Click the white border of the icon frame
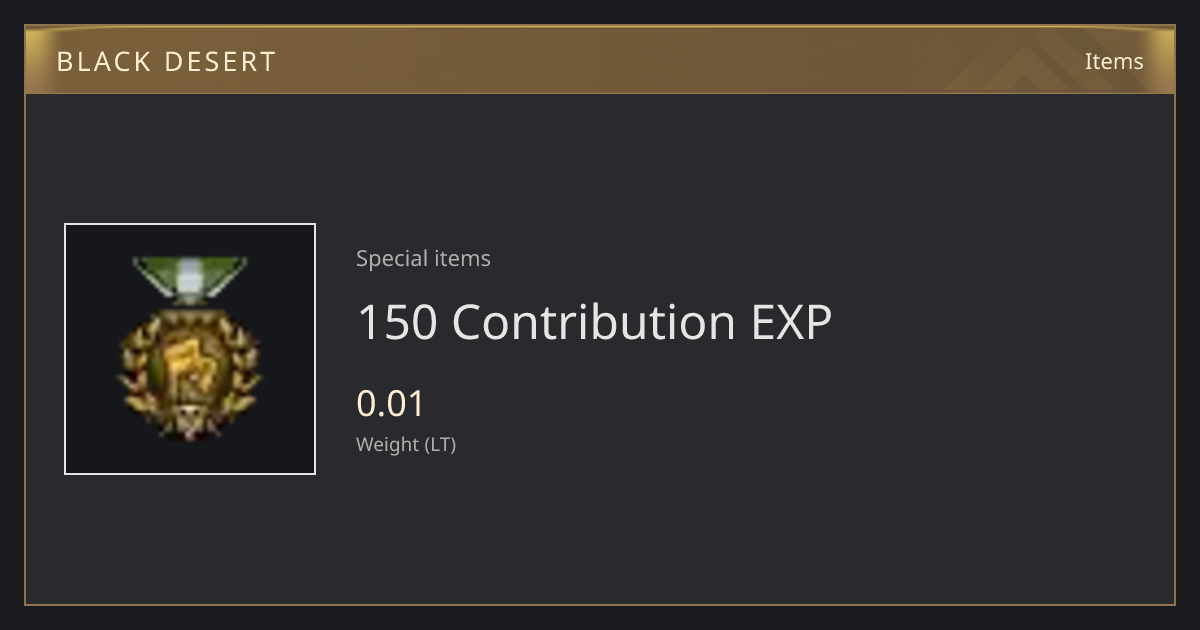The height and width of the screenshot is (630, 1200). [190, 225]
